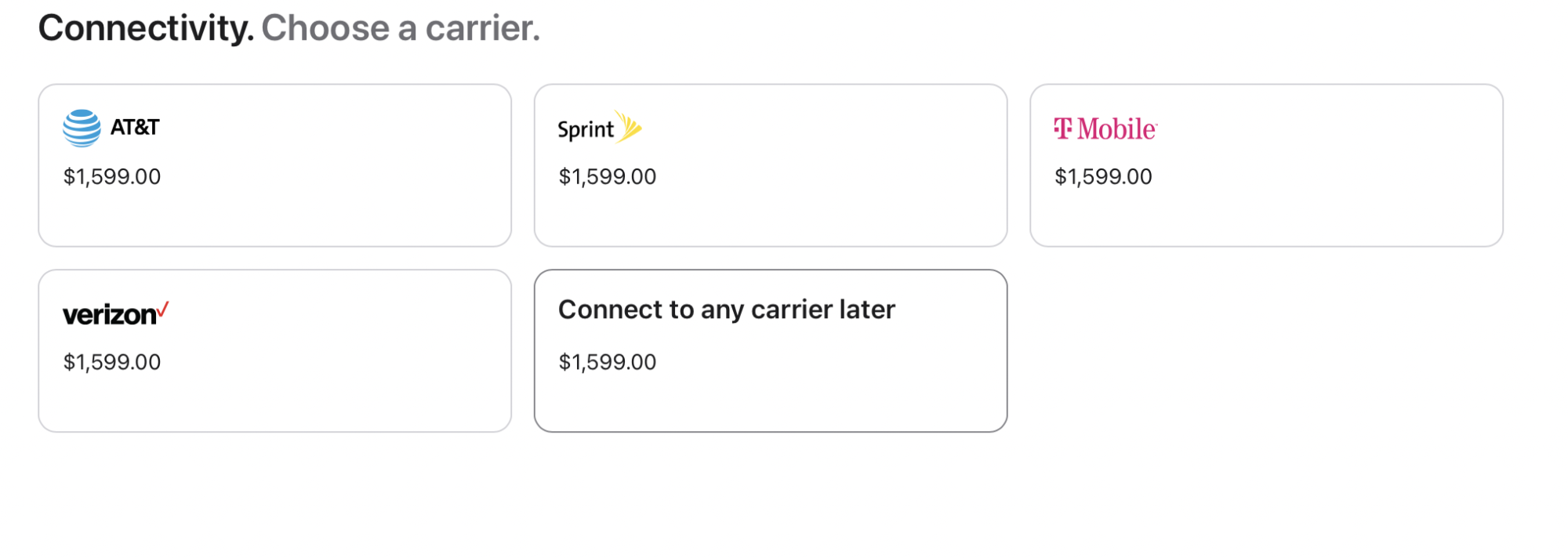The height and width of the screenshot is (558, 1568).
Task: Select the Verizon carrier option
Action: pyautogui.click(x=275, y=351)
